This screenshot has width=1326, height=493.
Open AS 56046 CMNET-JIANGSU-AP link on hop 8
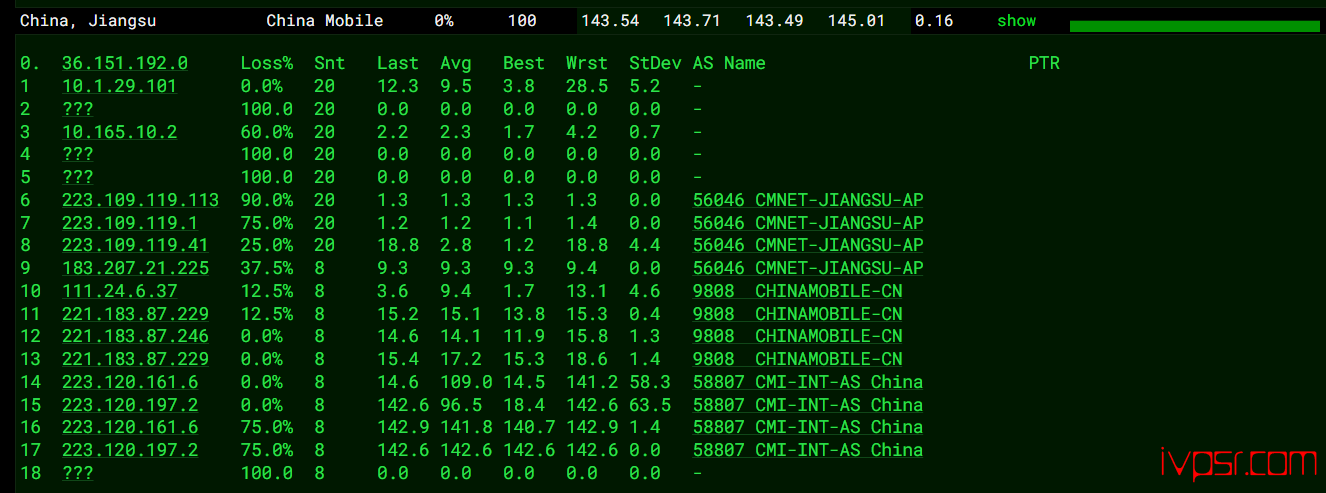(808, 245)
